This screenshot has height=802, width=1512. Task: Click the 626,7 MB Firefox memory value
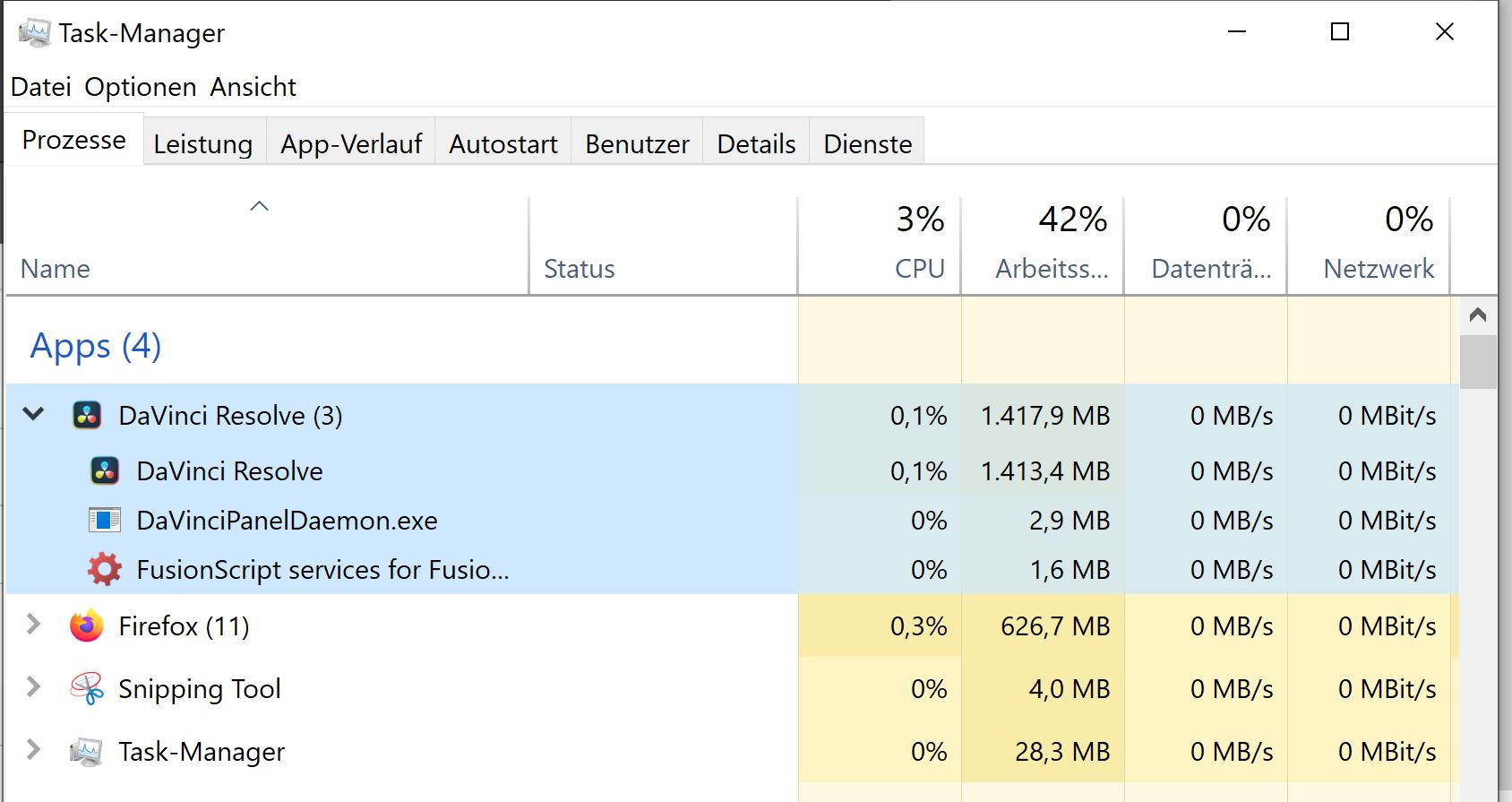coord(1055,626)
